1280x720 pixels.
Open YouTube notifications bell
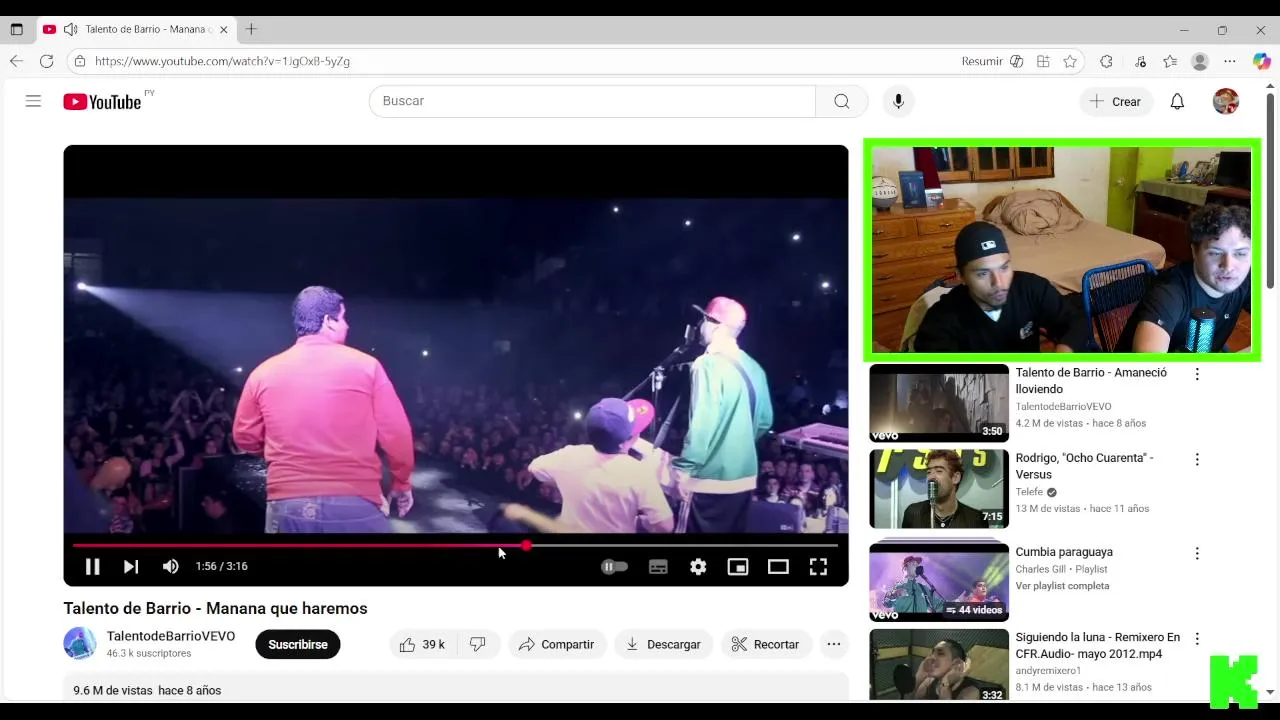point(1177,101)
